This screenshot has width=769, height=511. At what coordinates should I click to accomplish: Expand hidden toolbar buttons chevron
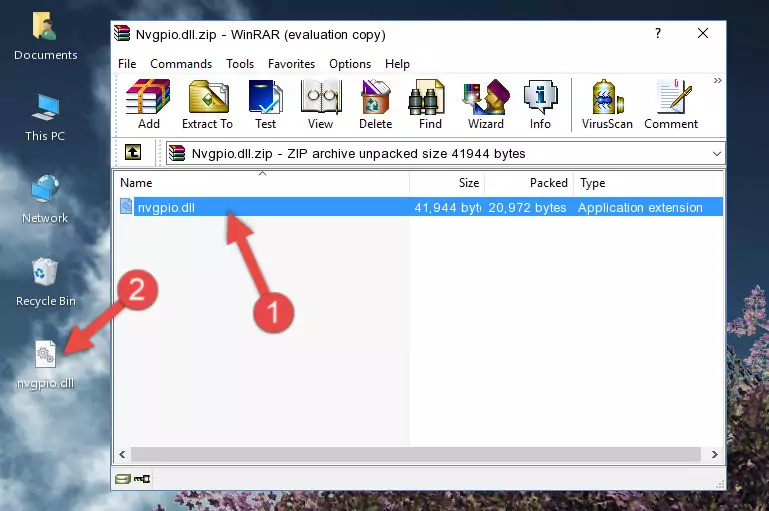pyautogui.click(x=718, y=80)
